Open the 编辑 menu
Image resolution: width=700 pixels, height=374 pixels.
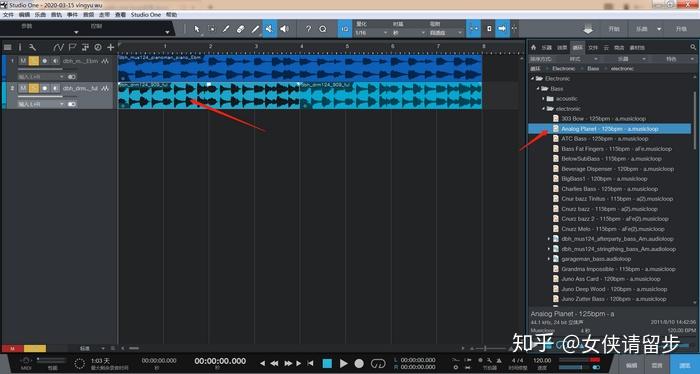[x=24, y=15]
